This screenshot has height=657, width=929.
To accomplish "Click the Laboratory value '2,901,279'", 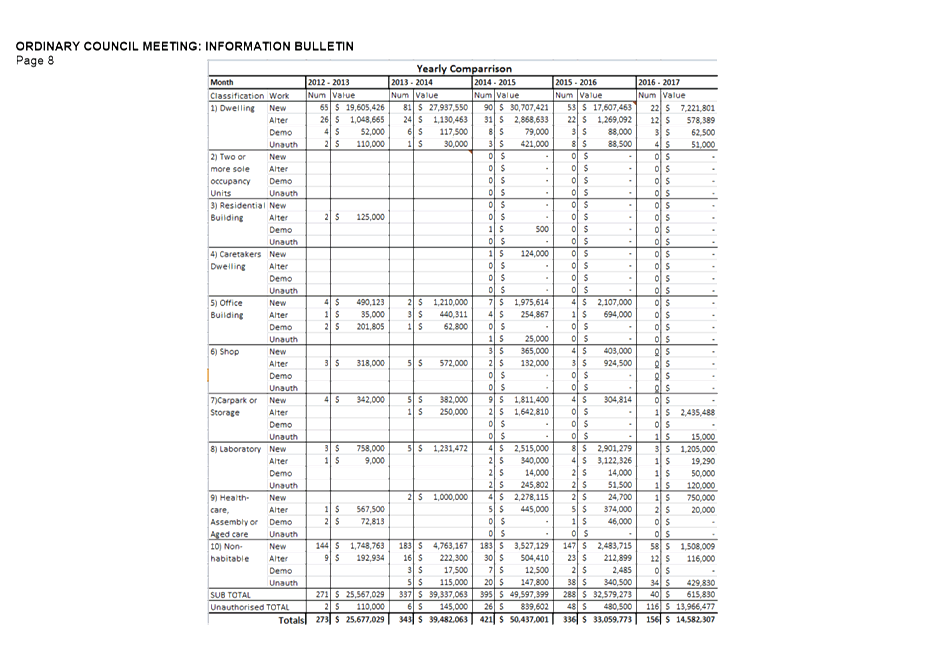I will 614,448.
